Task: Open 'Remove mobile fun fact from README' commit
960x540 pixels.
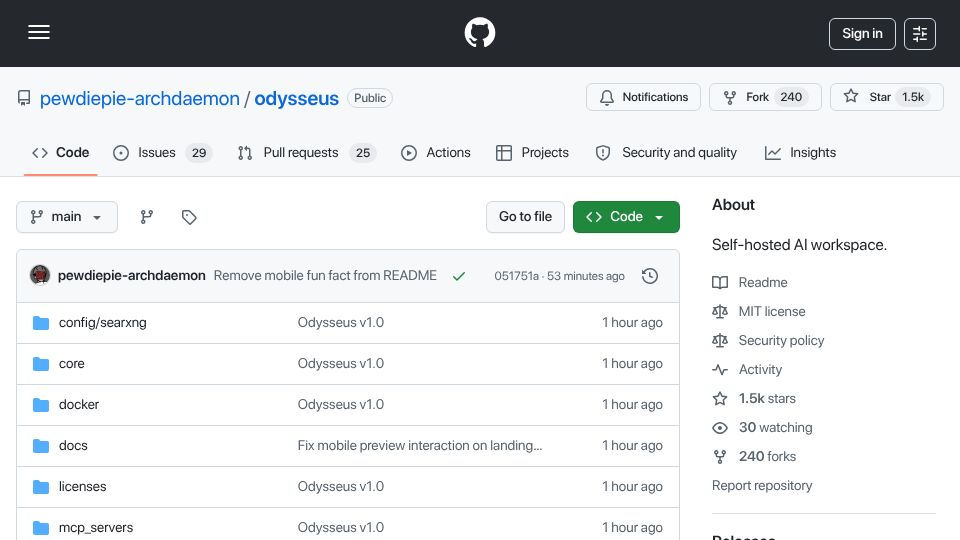Action: (325, 276)
